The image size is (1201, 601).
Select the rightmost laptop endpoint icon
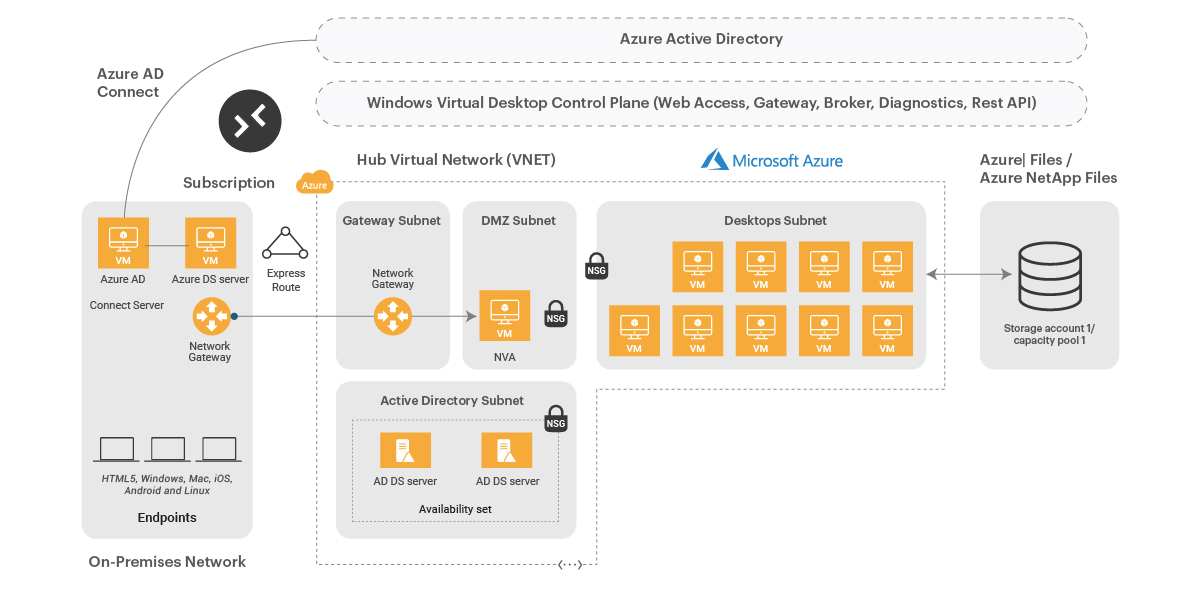pyautogui.click(x=218, y=450)
